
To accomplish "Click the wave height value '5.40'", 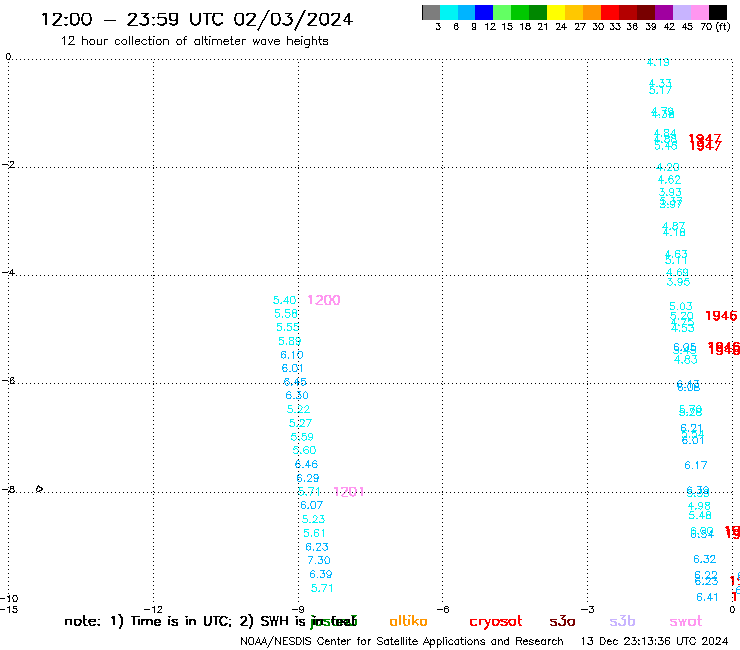I will (285, 300).
